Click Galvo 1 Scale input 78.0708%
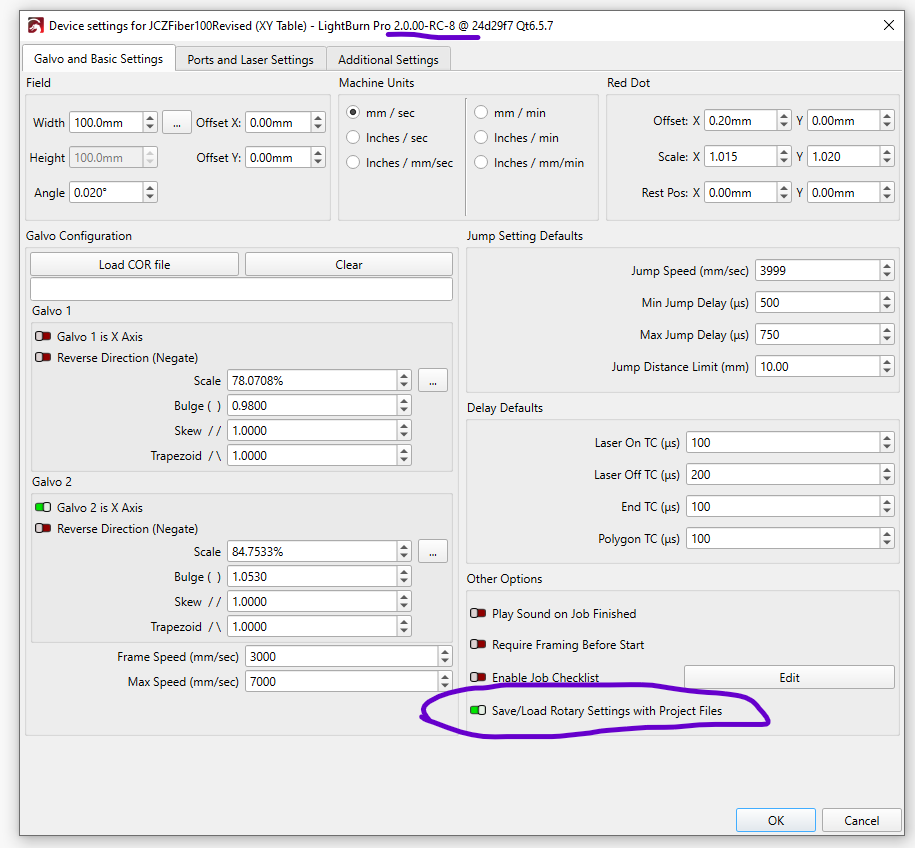Image resolution: width=915 pixels, height=848 pixels. tap(312, 381)
